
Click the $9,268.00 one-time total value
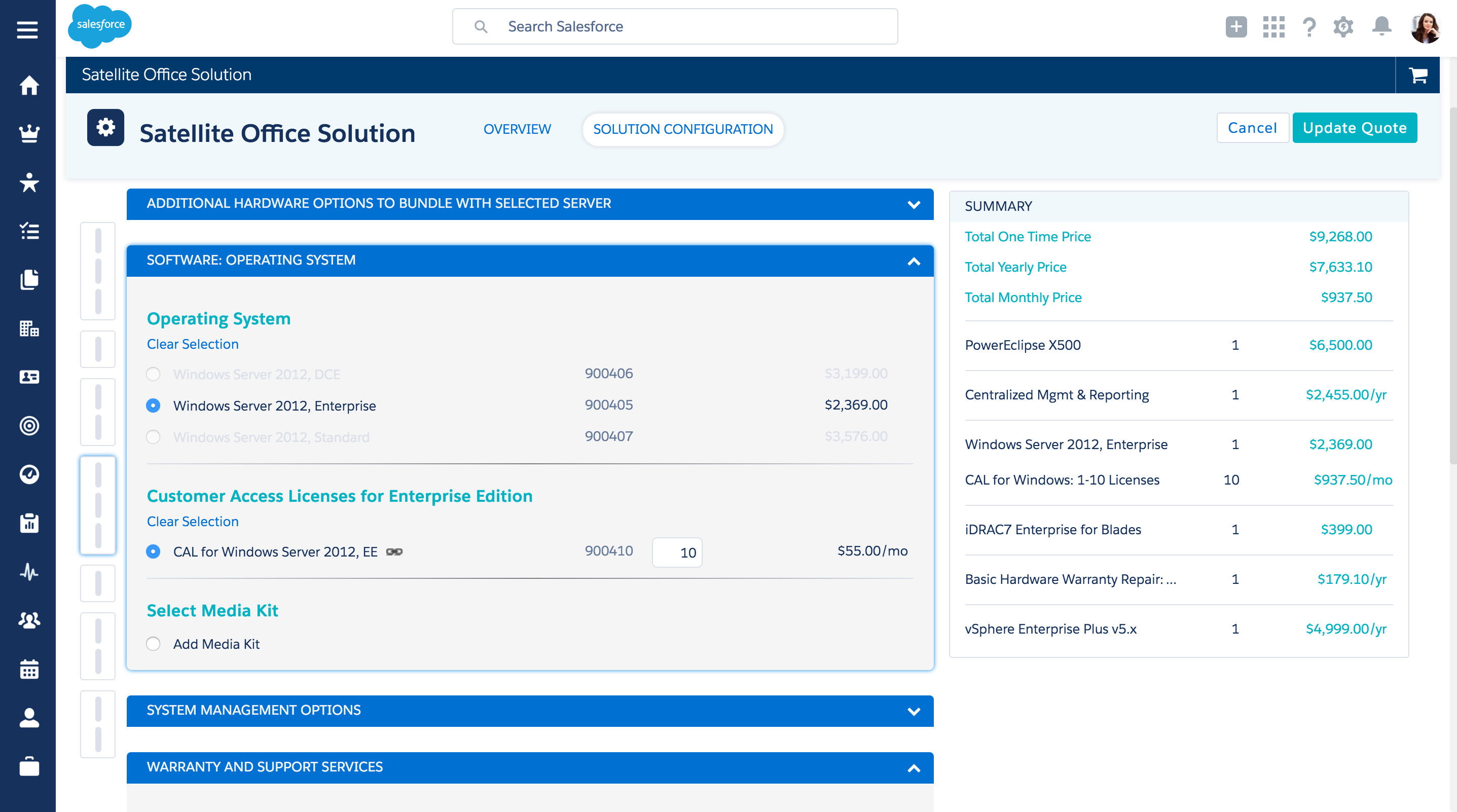1340,237
